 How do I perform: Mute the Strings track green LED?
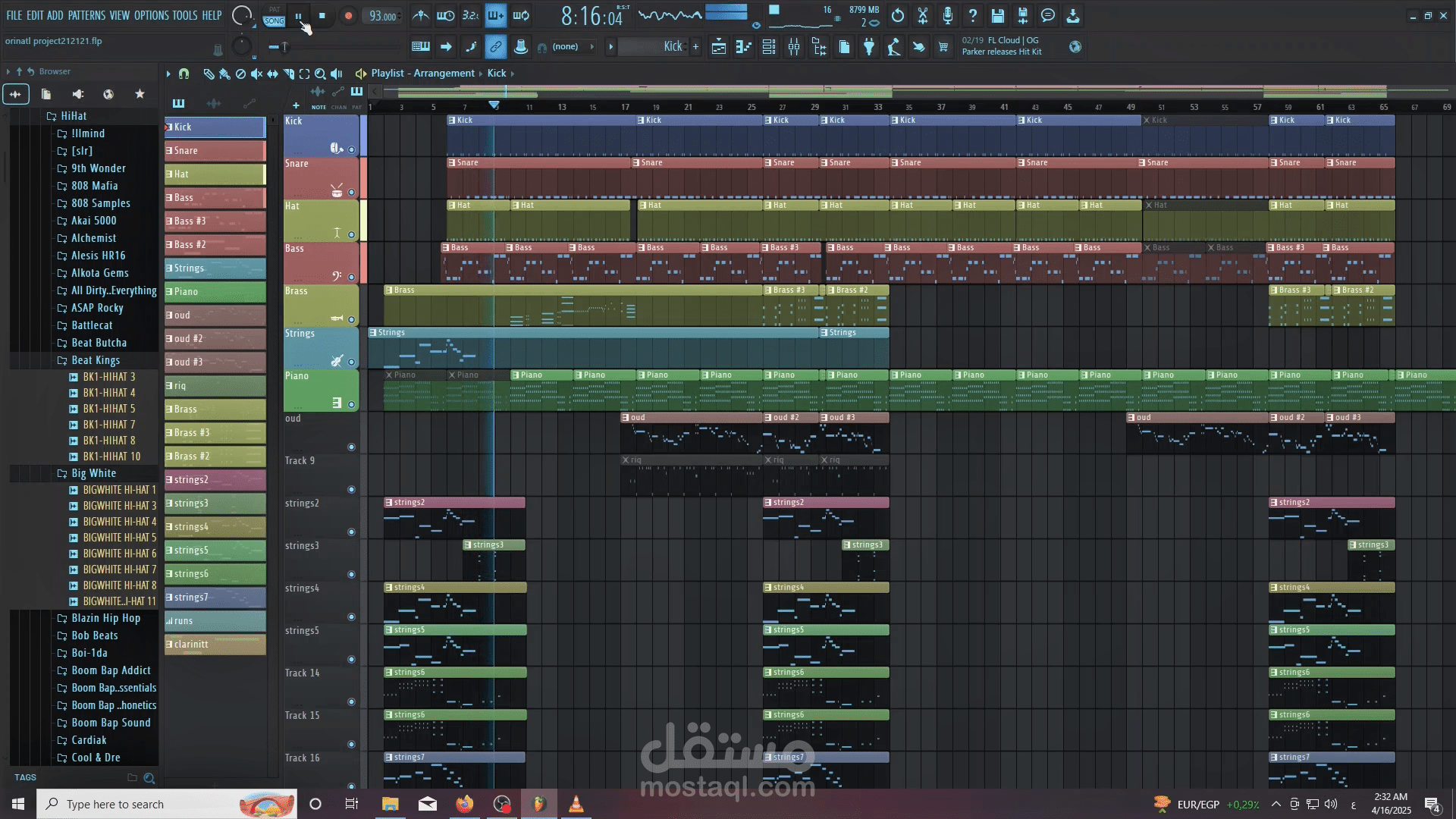(x=351, y=362)
